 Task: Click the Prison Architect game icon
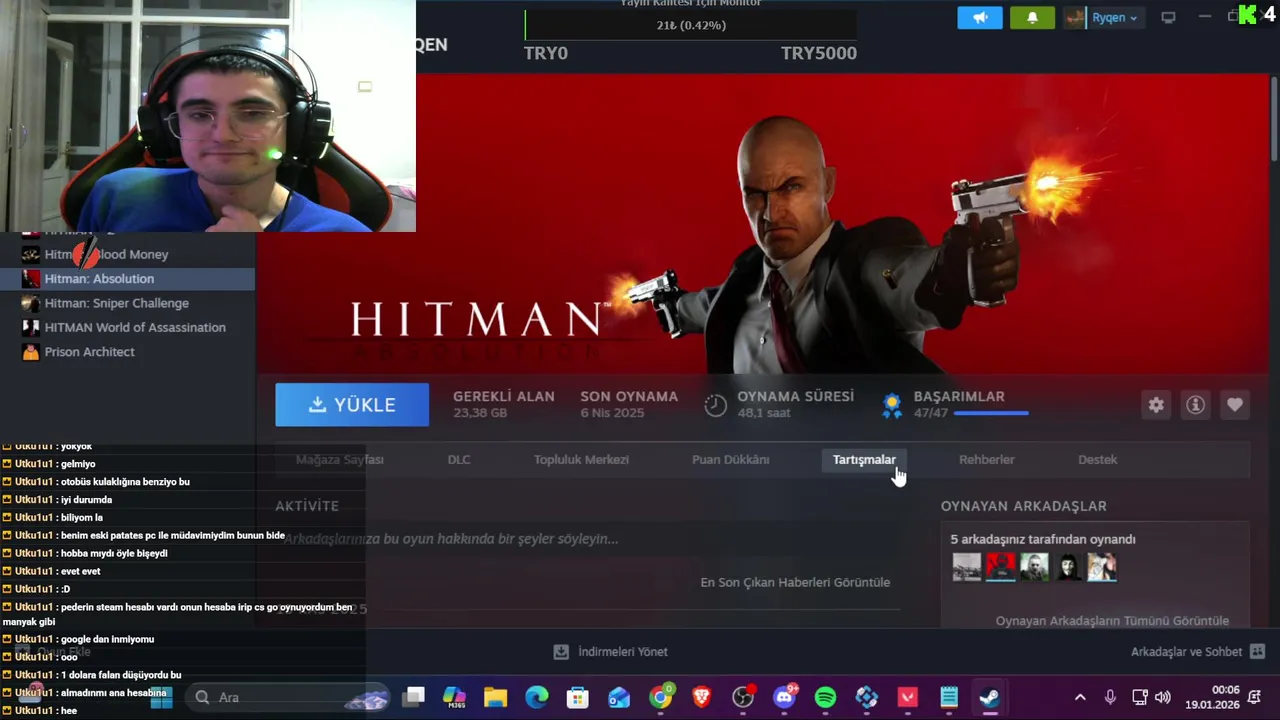31,352
